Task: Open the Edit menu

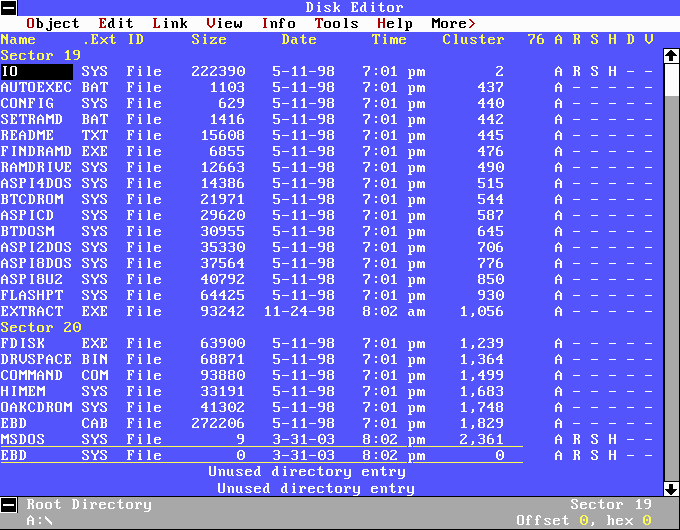Action: 116,23
